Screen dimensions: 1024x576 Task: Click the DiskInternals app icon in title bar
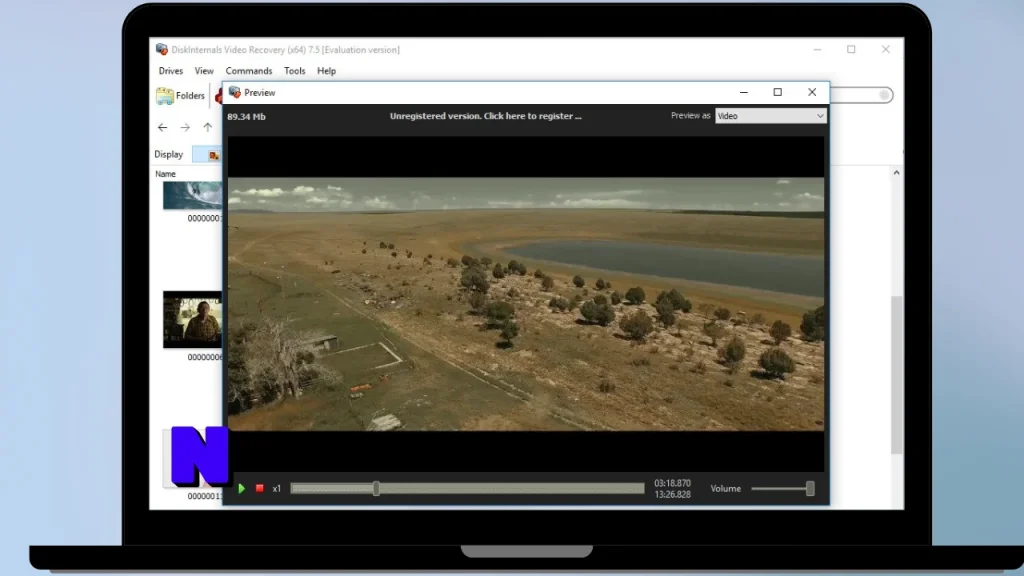[161, 50]
